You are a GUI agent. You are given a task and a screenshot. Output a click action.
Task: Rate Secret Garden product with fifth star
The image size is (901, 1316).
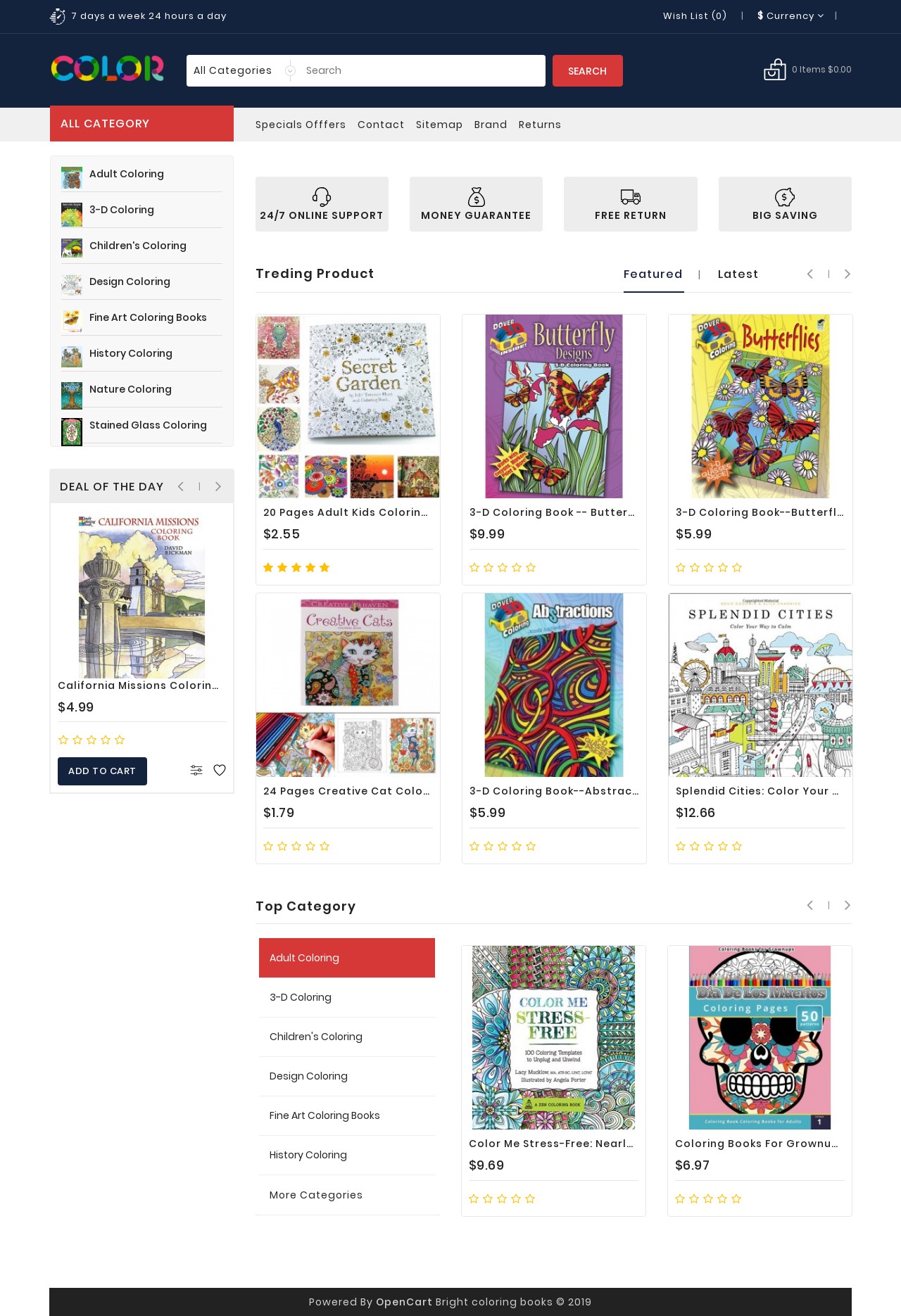tap(325, 567)
